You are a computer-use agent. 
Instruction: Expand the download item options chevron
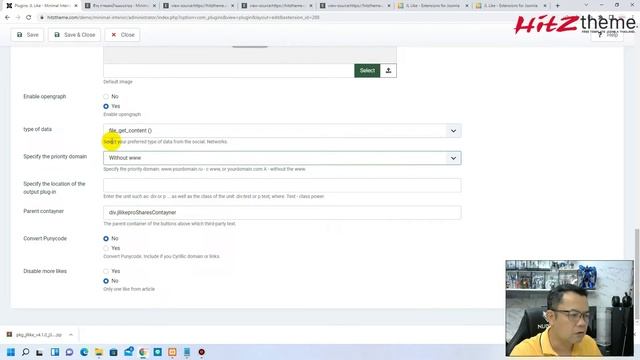71,335
